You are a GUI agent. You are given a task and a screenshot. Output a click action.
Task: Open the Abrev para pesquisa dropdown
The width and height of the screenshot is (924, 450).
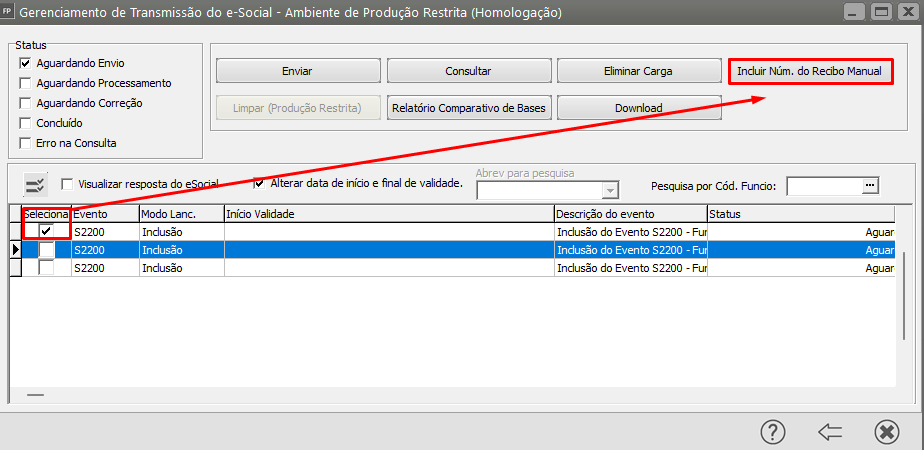point(610,190)
